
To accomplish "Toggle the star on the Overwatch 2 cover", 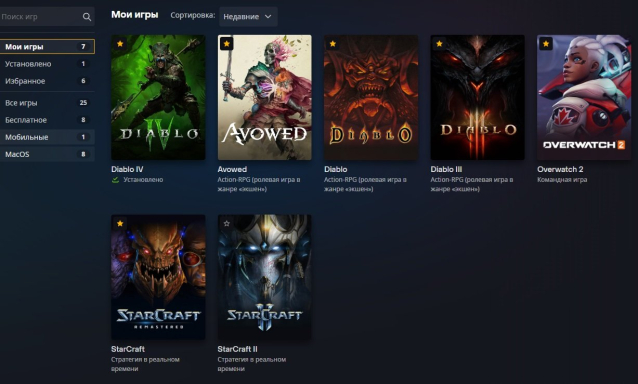I will coord(546,44).
